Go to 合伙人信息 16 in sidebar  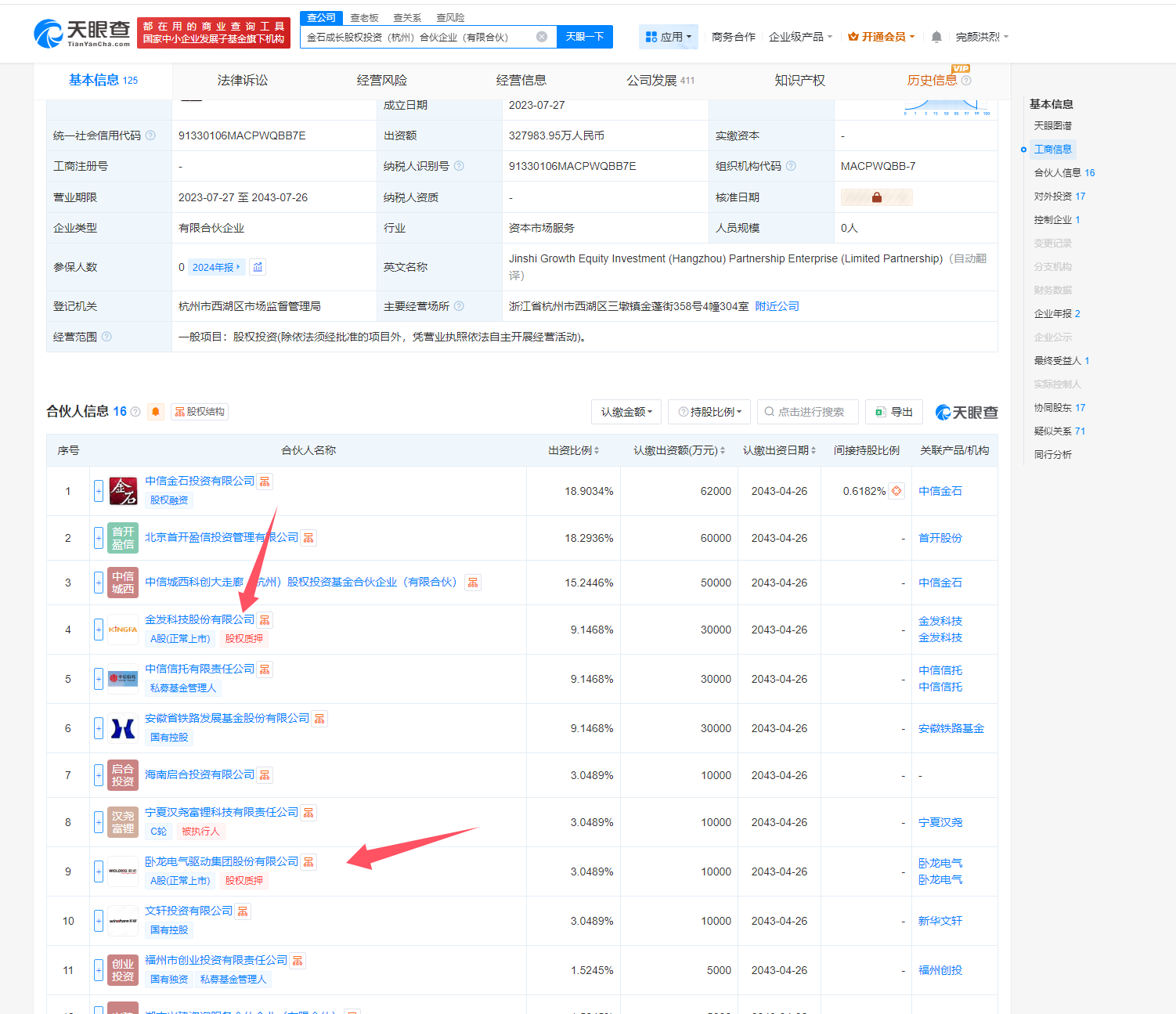(x=1064, y=173)
